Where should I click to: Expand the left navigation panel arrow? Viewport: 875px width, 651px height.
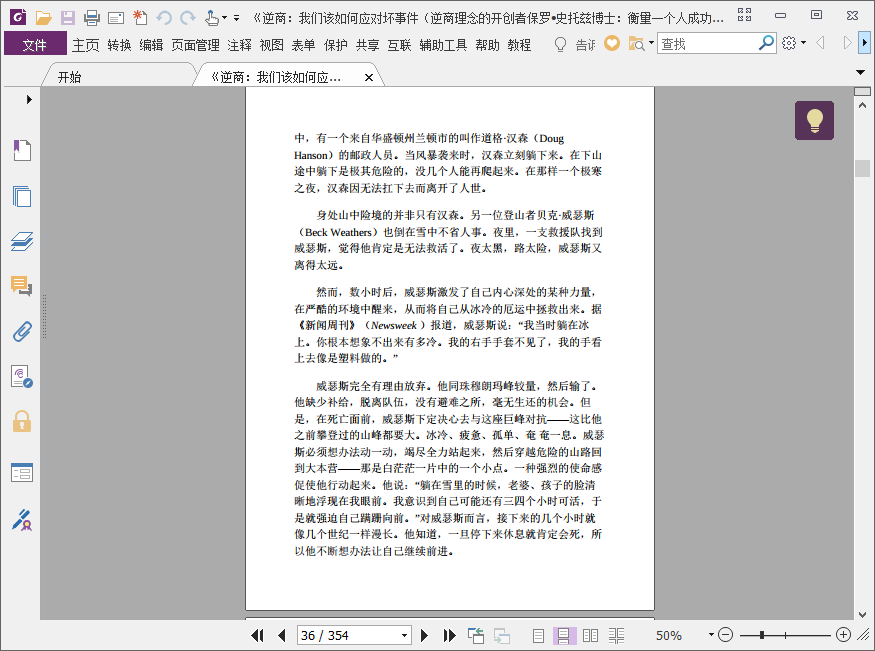click(x=29, y=99)
